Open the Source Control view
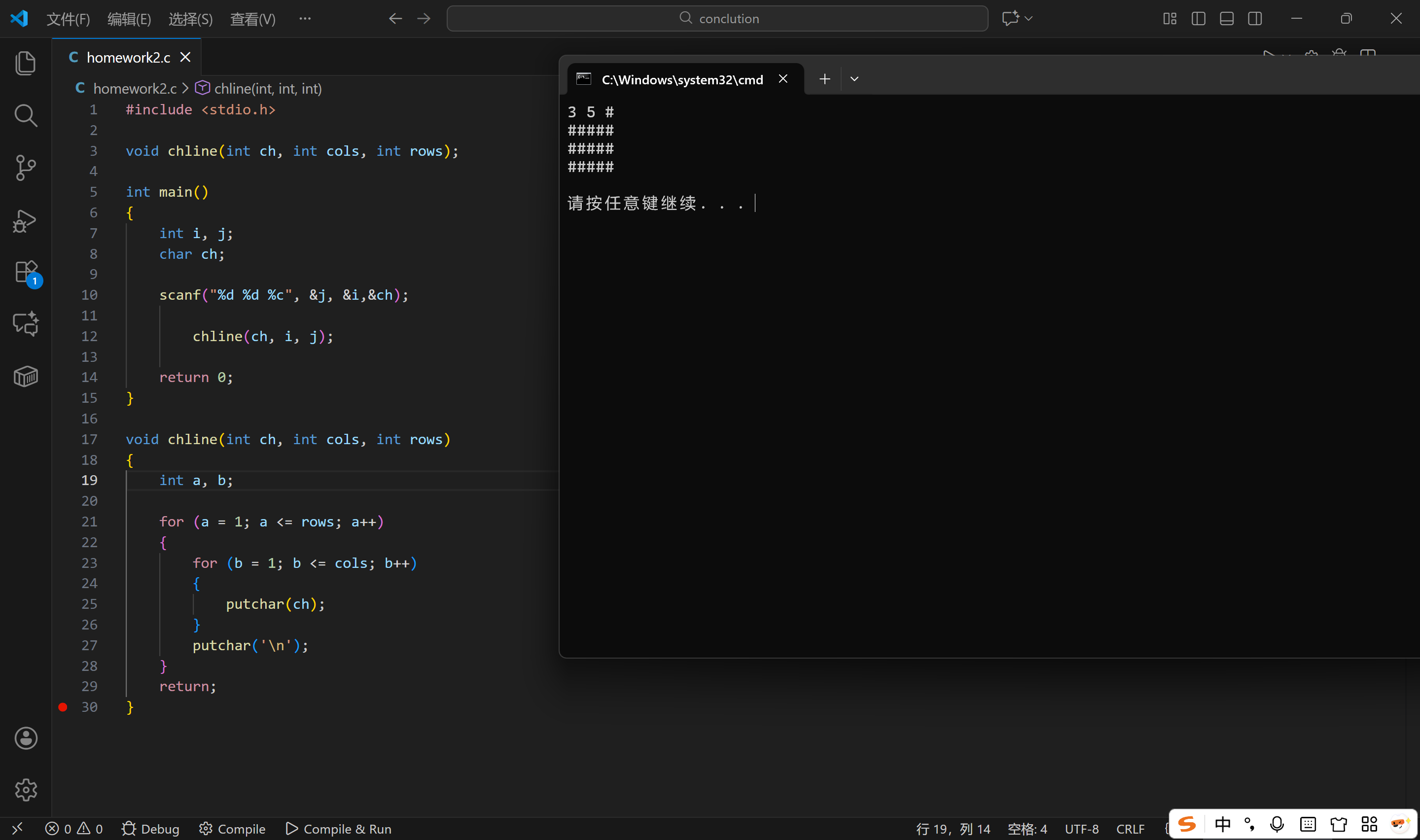The width and height of the screenshot is (1420, 840). 26,168
